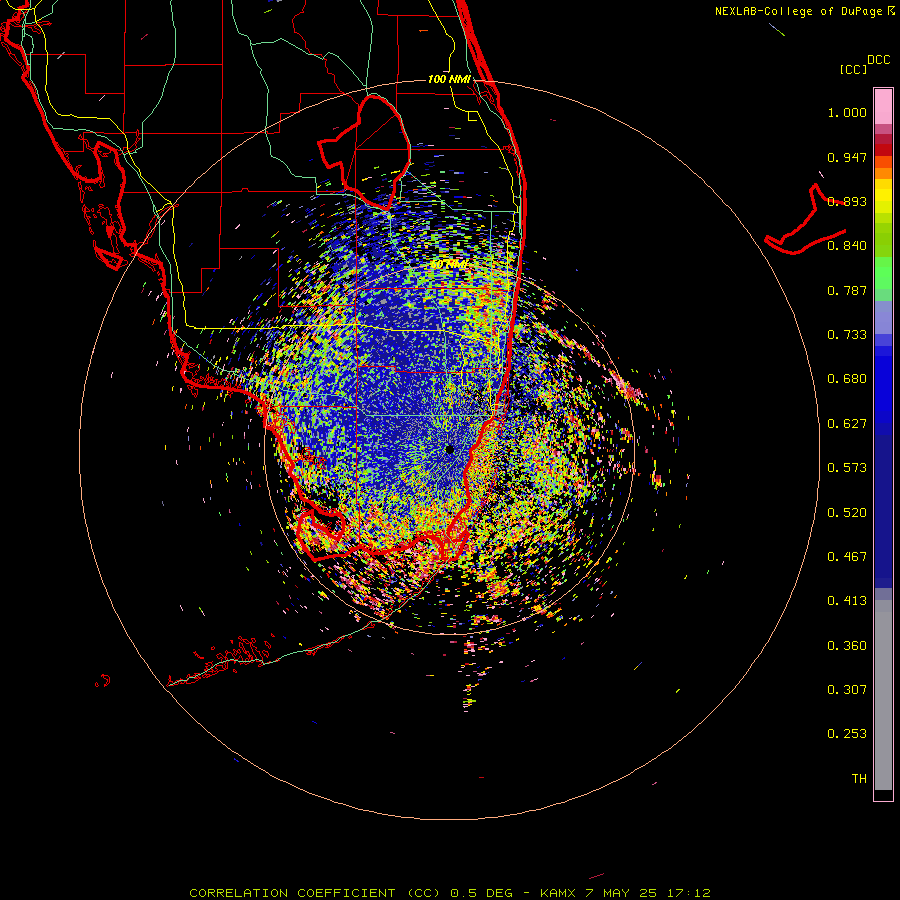
Task: Click the Correlation Coefficient KAMX caption text
Action: [450, 893]
